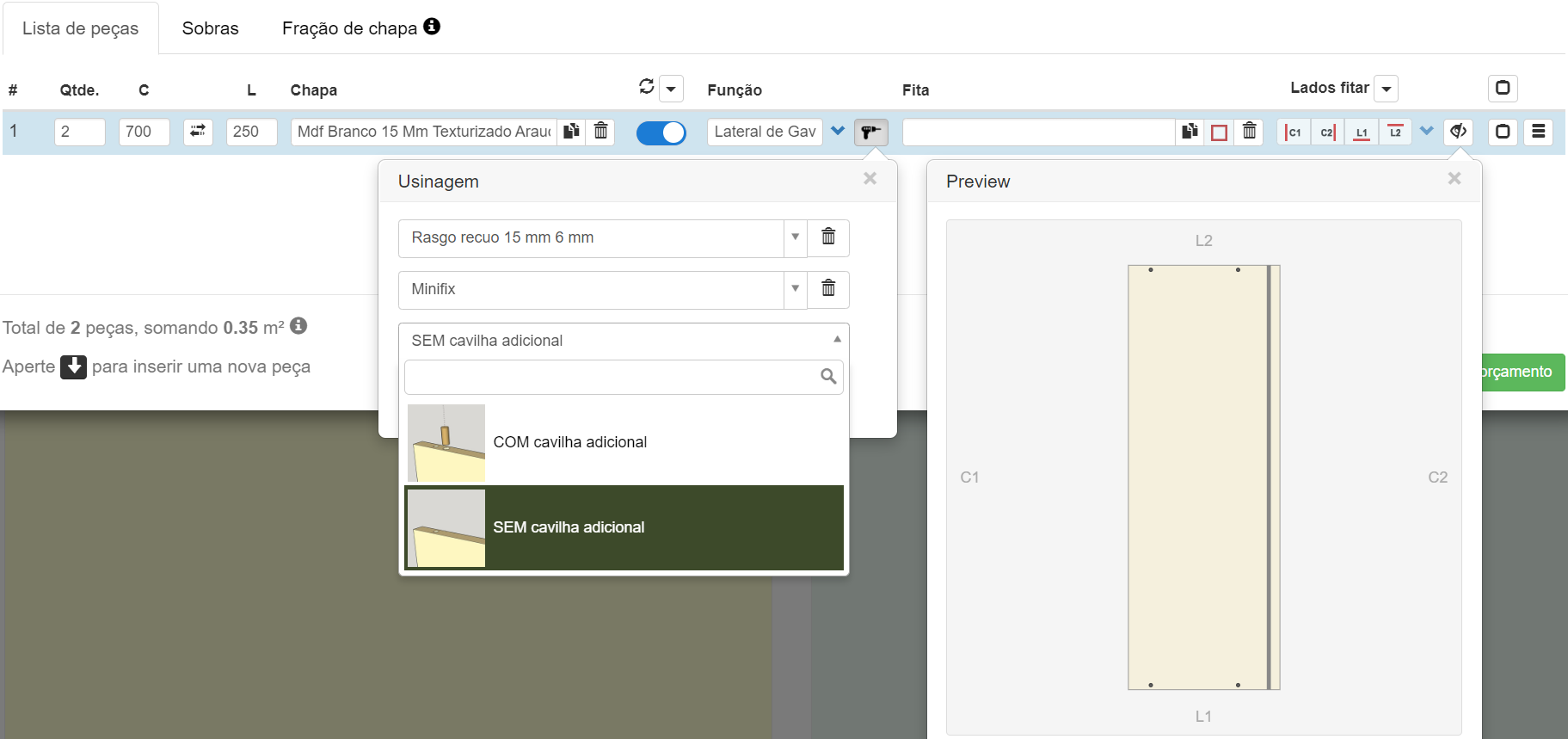Open the Rasgo recuo 15 mm 6 mm dropdown
The width and height of the screenshot is (1568, 739).
(x=602, y=237)
